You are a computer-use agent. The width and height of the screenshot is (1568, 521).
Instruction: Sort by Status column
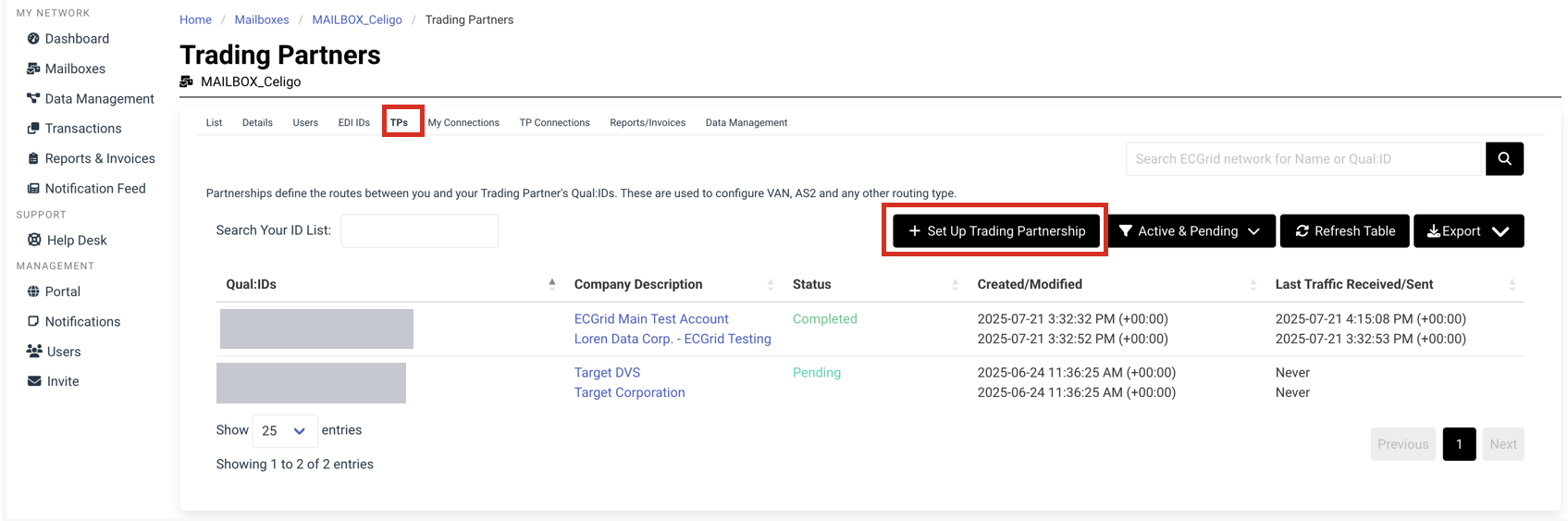click(x=875, y=284)
